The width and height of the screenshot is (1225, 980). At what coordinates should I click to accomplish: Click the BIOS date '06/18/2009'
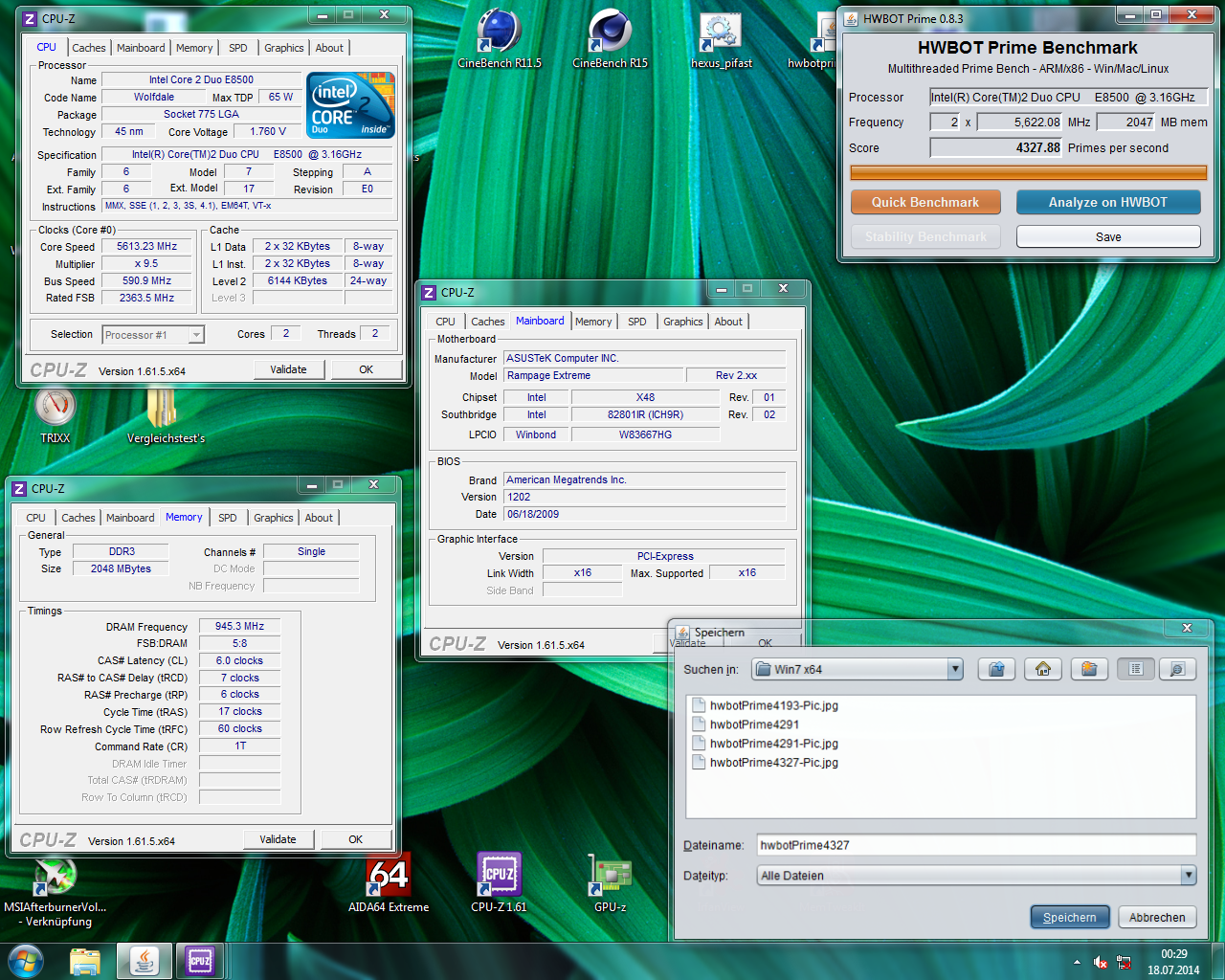[645, 514]
